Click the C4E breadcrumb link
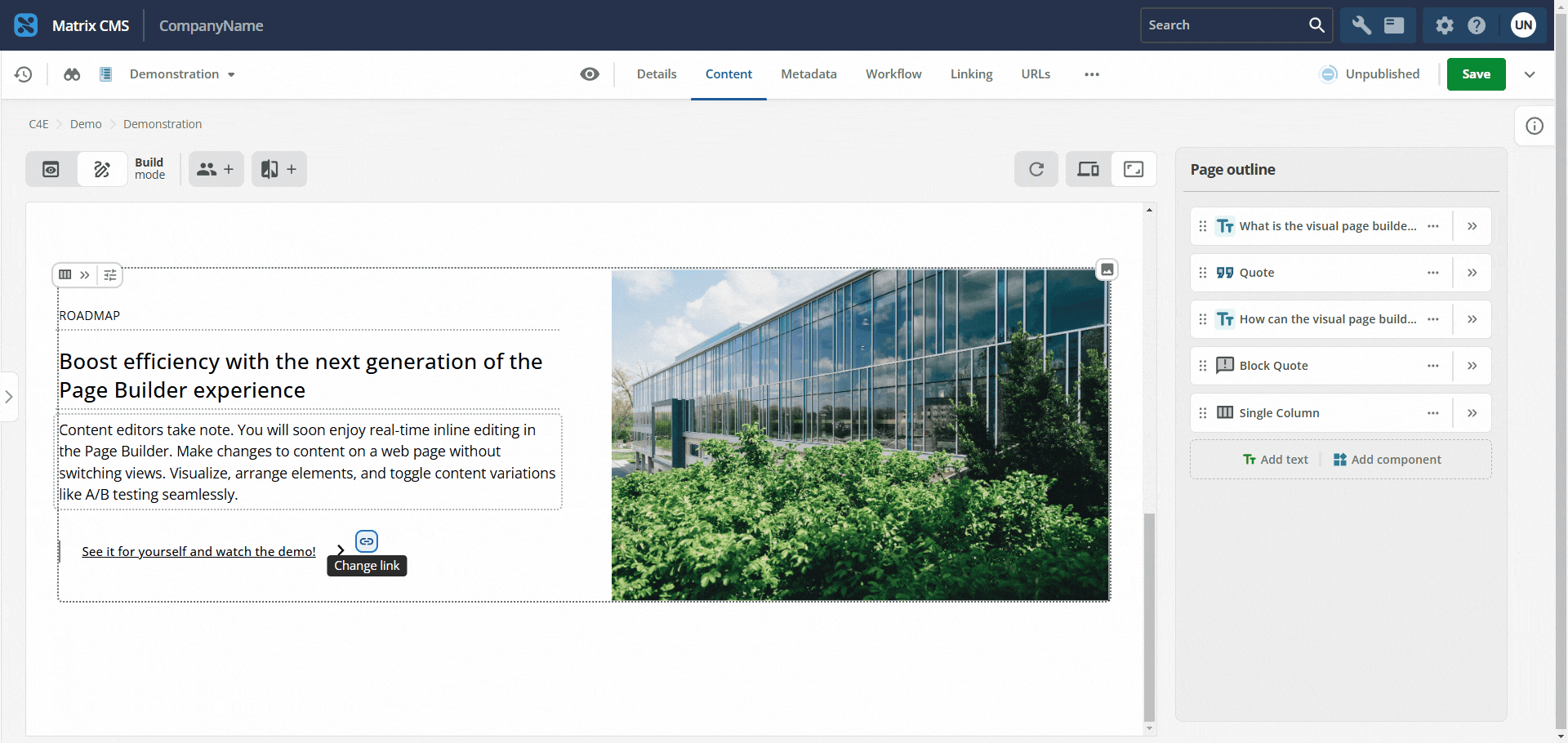 click(x=38, y=124)
